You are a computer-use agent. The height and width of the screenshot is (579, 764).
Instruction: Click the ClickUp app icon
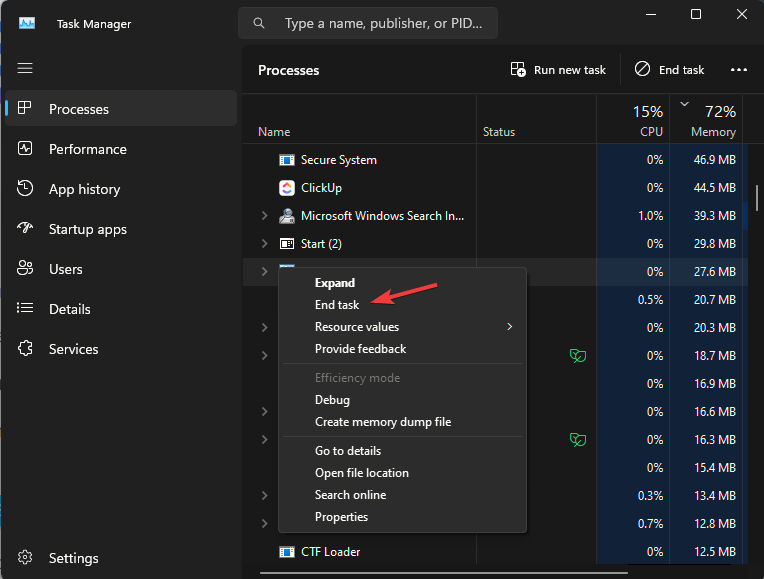pos(286,188)
